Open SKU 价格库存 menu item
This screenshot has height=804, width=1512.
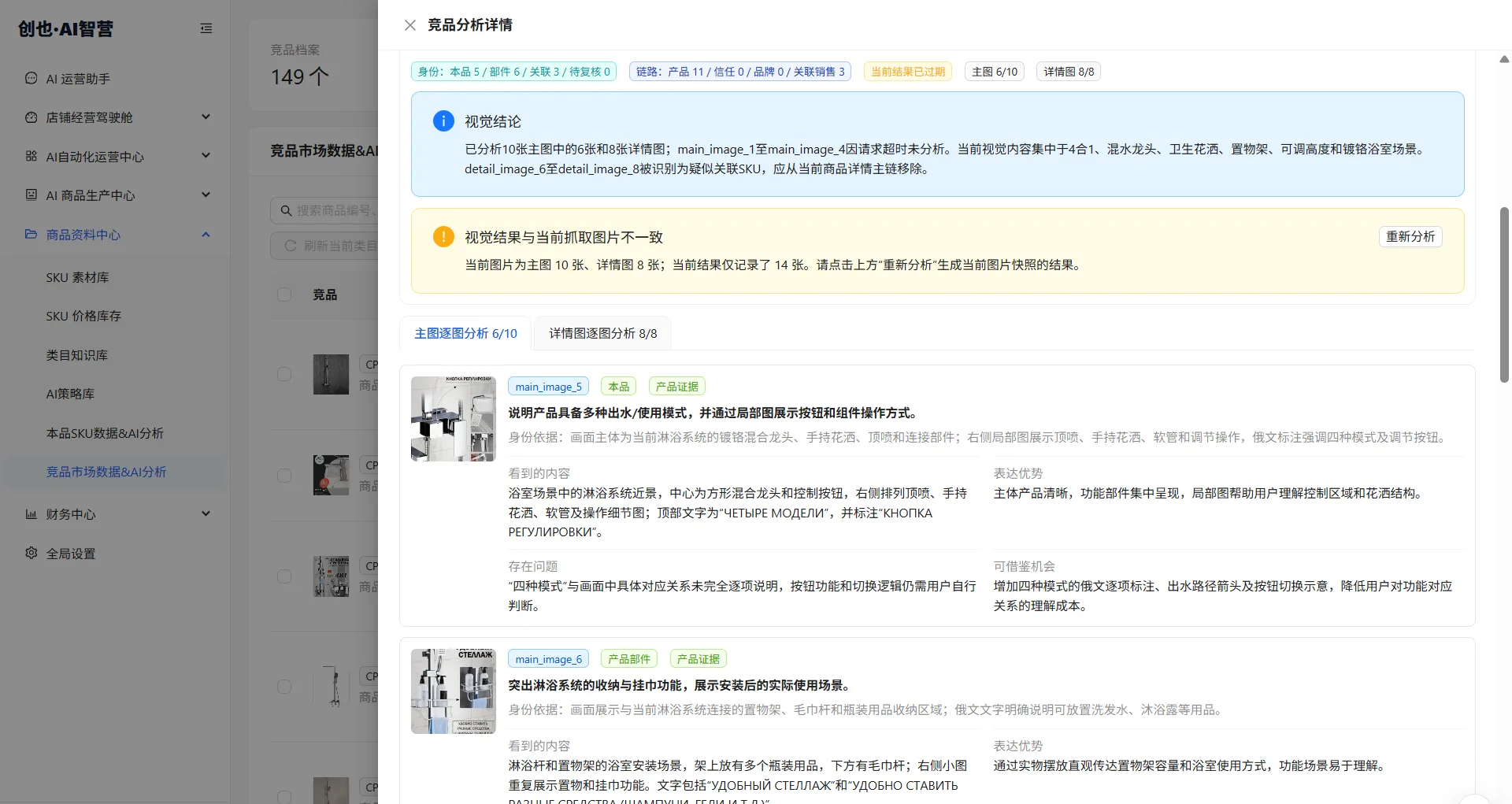tap(83, 316)
